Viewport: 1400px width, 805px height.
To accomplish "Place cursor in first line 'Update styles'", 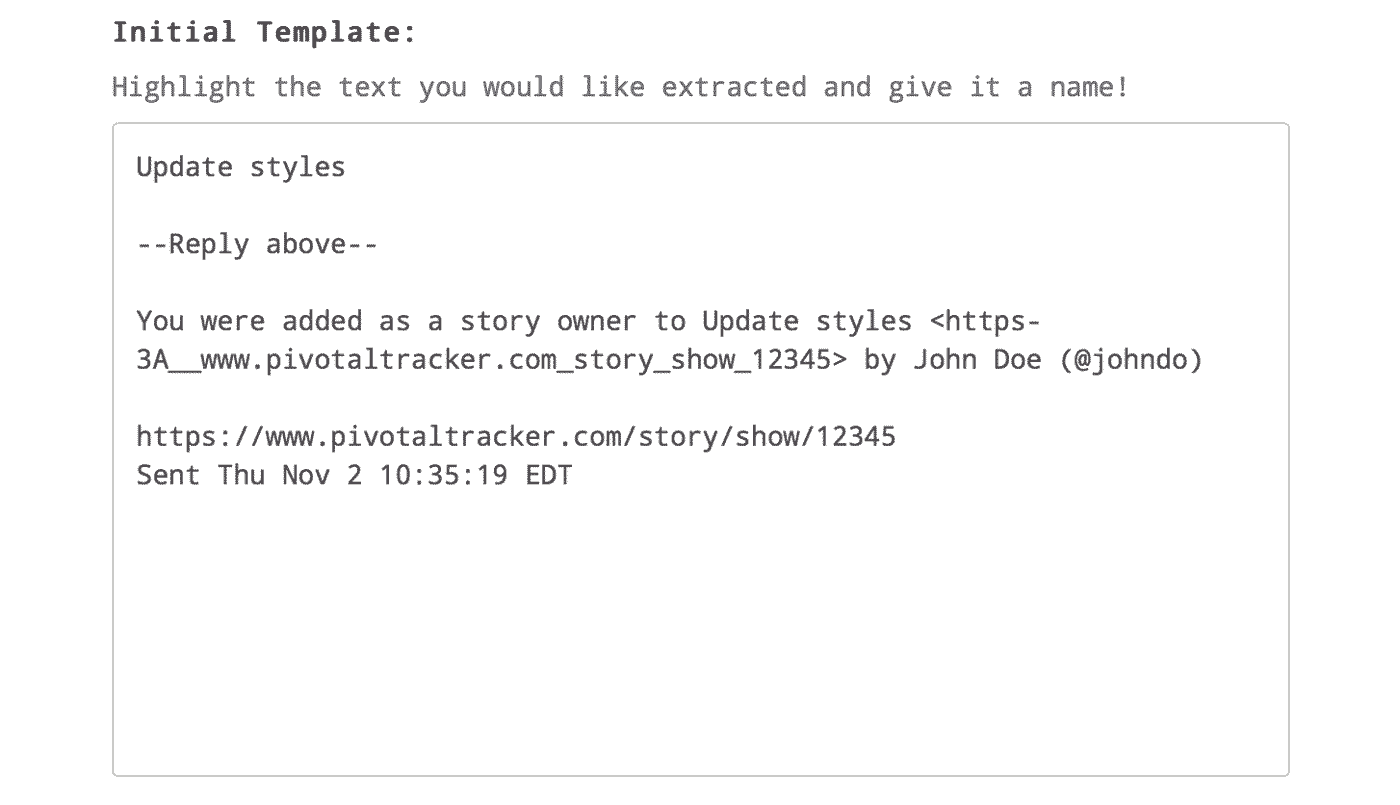I will [x=240, y=167].
